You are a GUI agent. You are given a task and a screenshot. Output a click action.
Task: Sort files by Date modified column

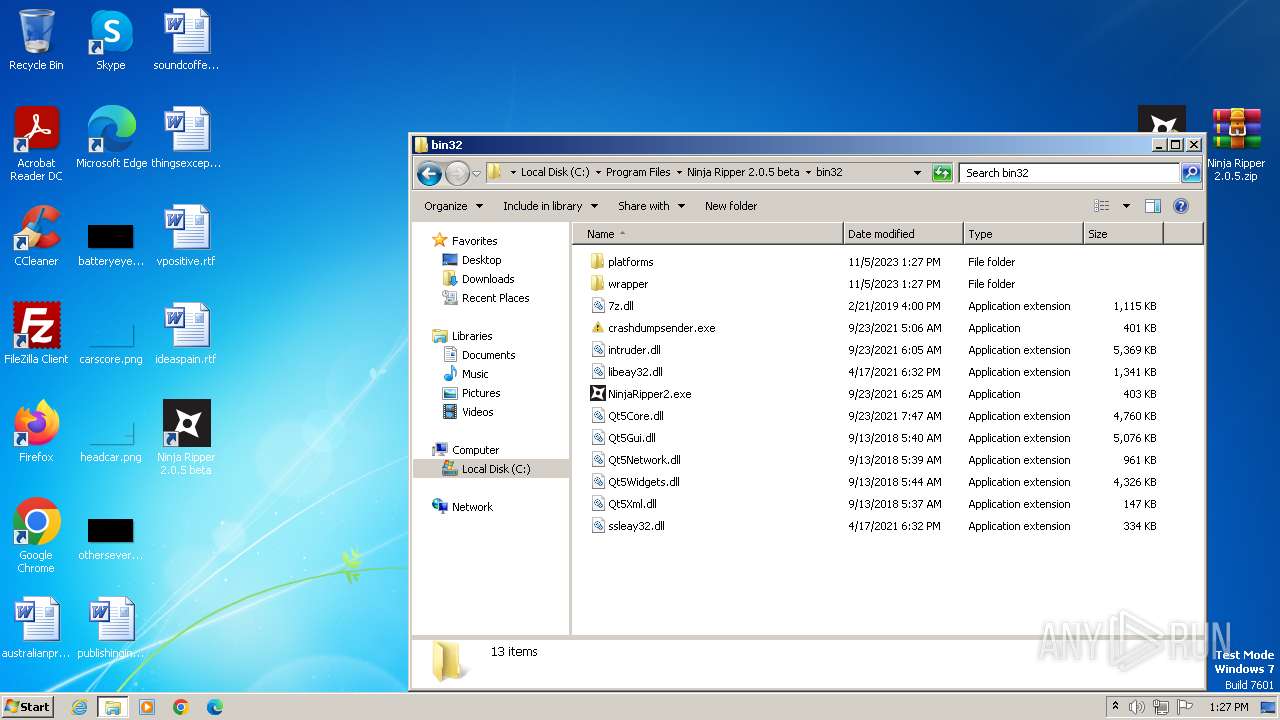903,234
